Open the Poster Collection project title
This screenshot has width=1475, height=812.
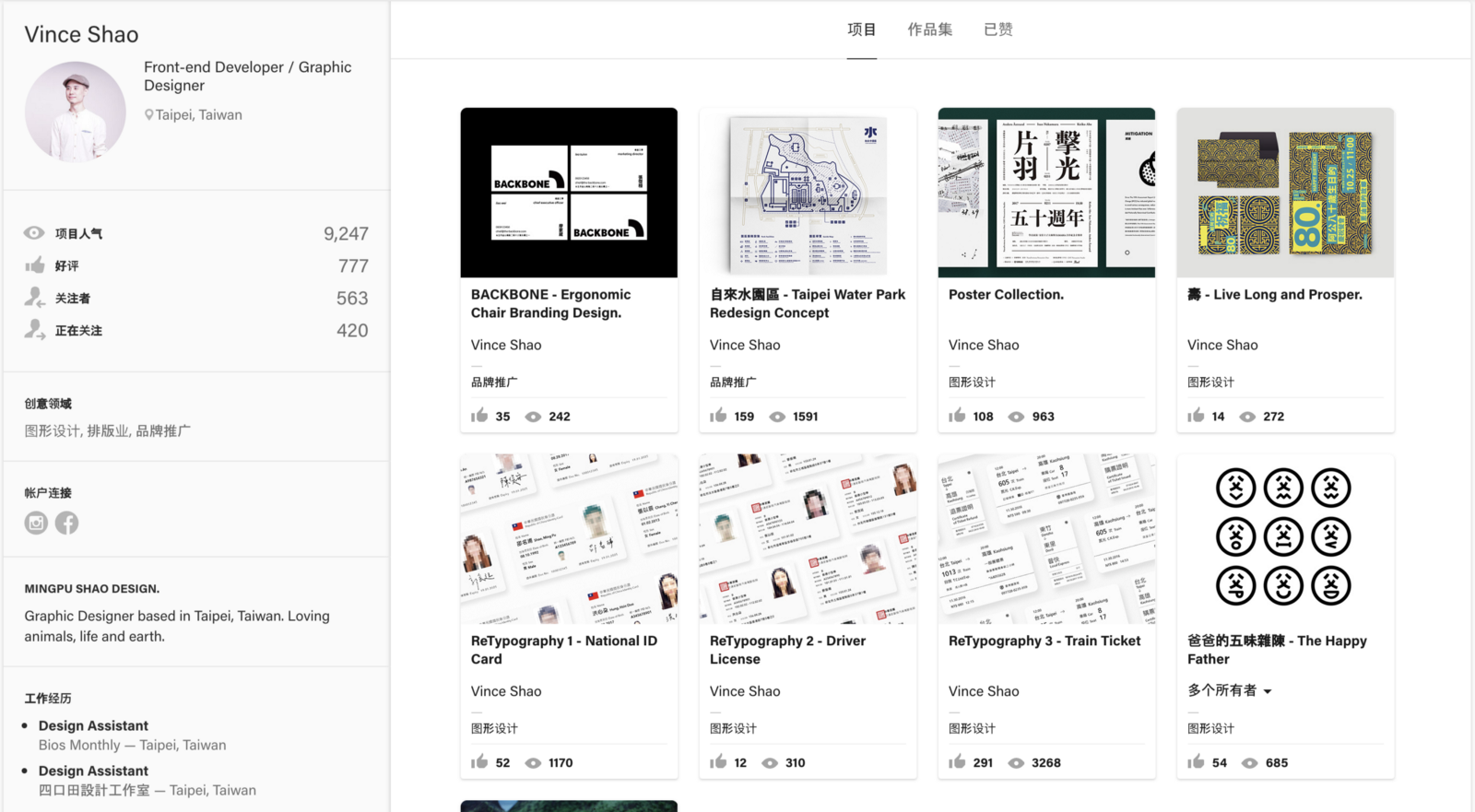click(1006, 295)
